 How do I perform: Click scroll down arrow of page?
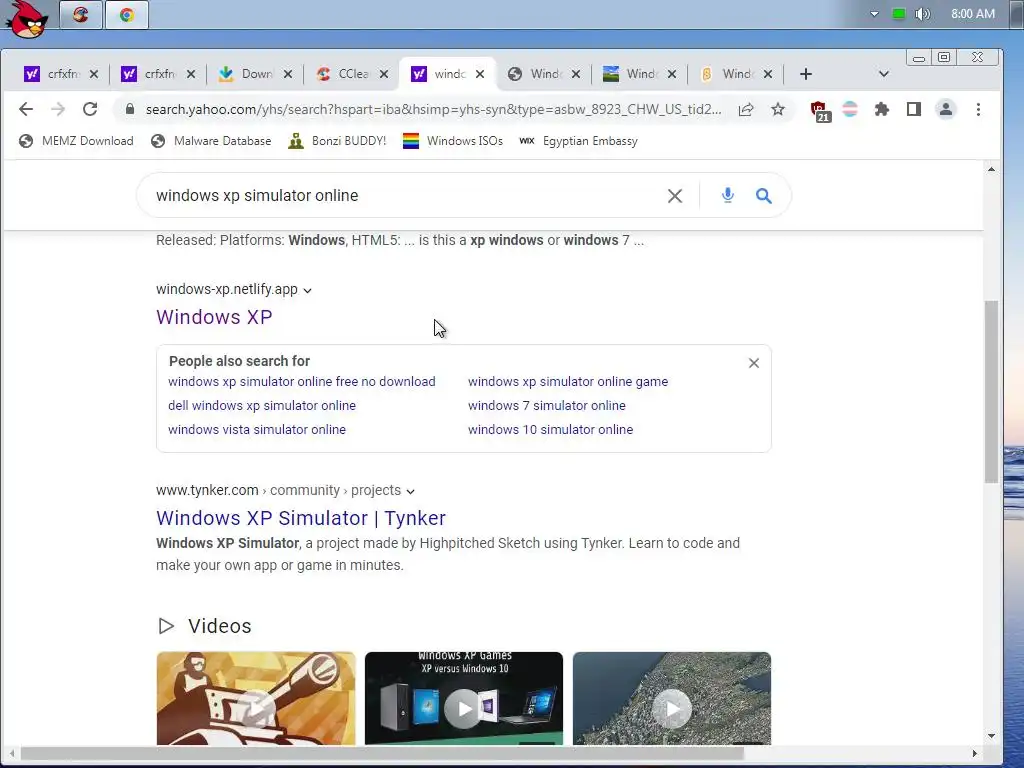click(x=991, y=736)
